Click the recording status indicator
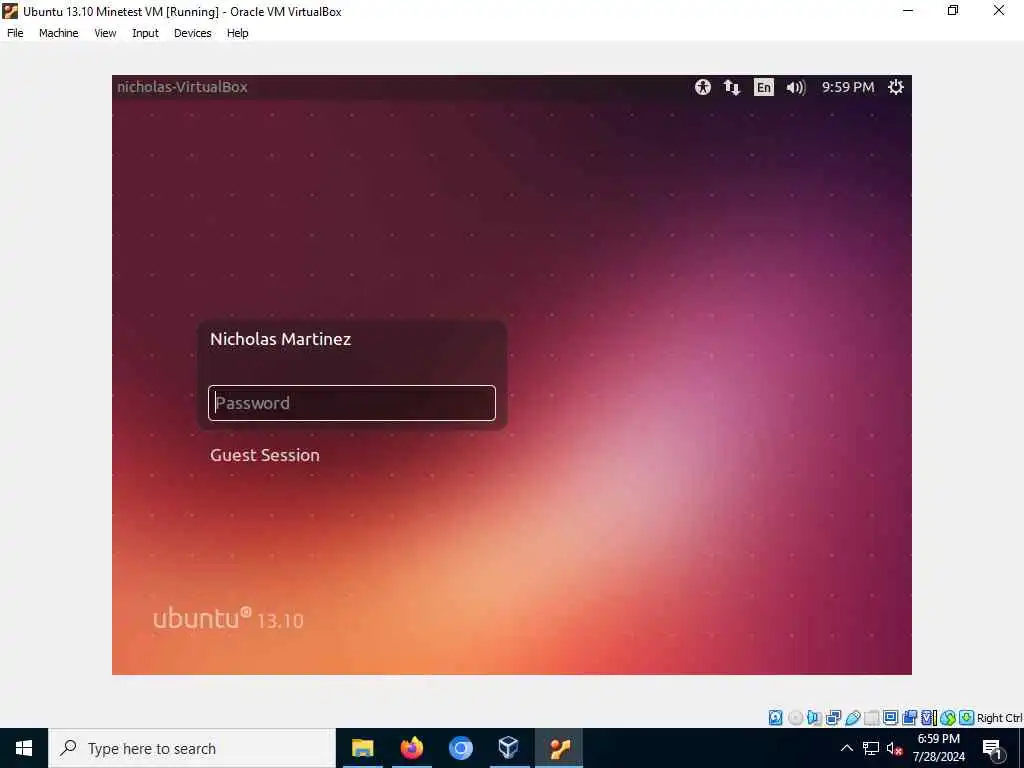Viewport: 1024px width, 768px height. (x=909, y=718)
